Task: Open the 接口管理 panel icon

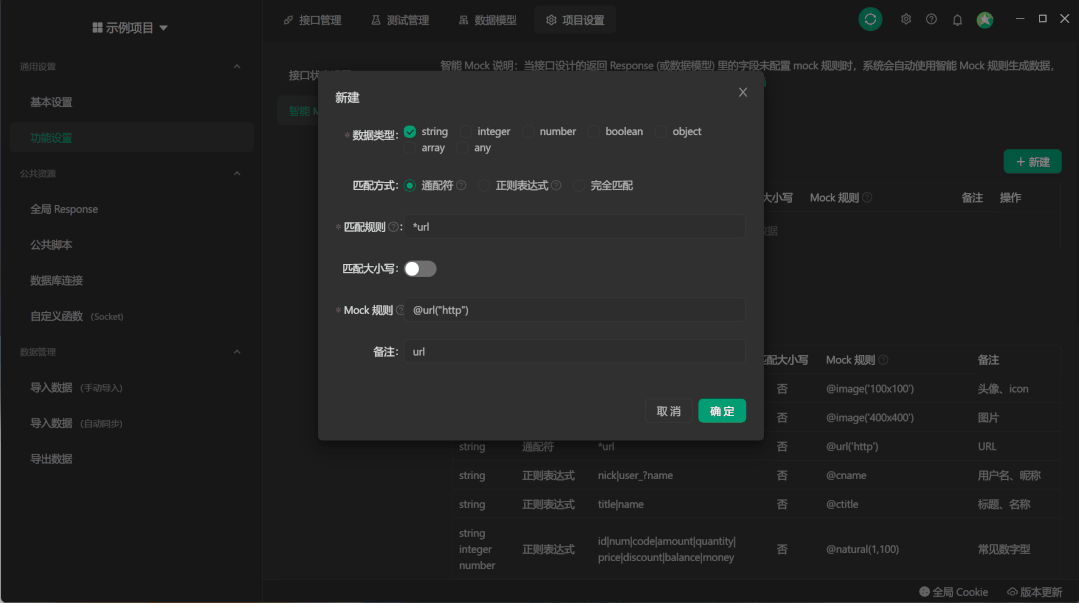Action: coord(287,19)
